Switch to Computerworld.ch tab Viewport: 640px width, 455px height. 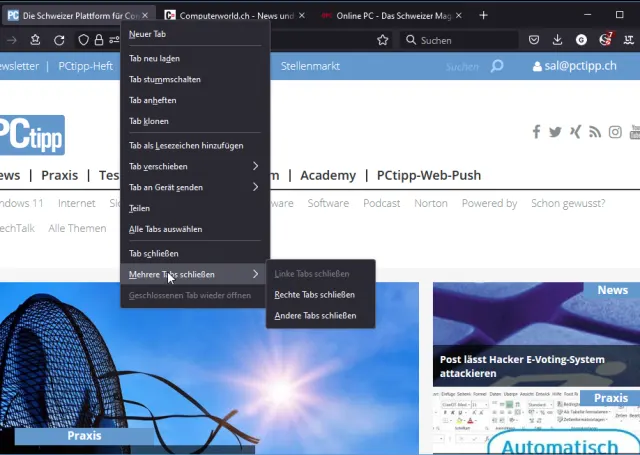click(x=234, y=16)
